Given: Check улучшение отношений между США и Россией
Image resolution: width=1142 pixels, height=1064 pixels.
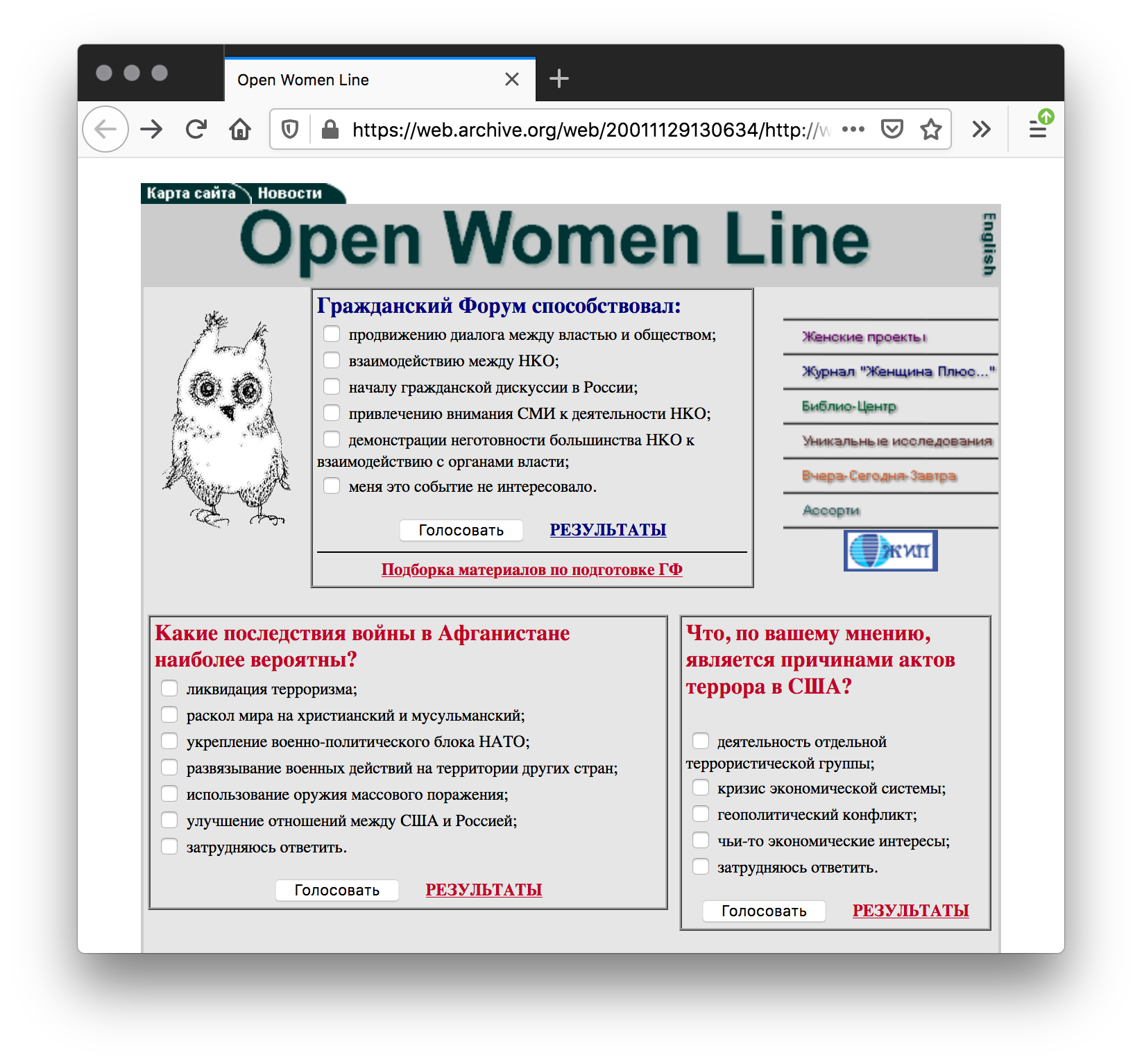Looking at the screenshot, I should tap(169, 820).
